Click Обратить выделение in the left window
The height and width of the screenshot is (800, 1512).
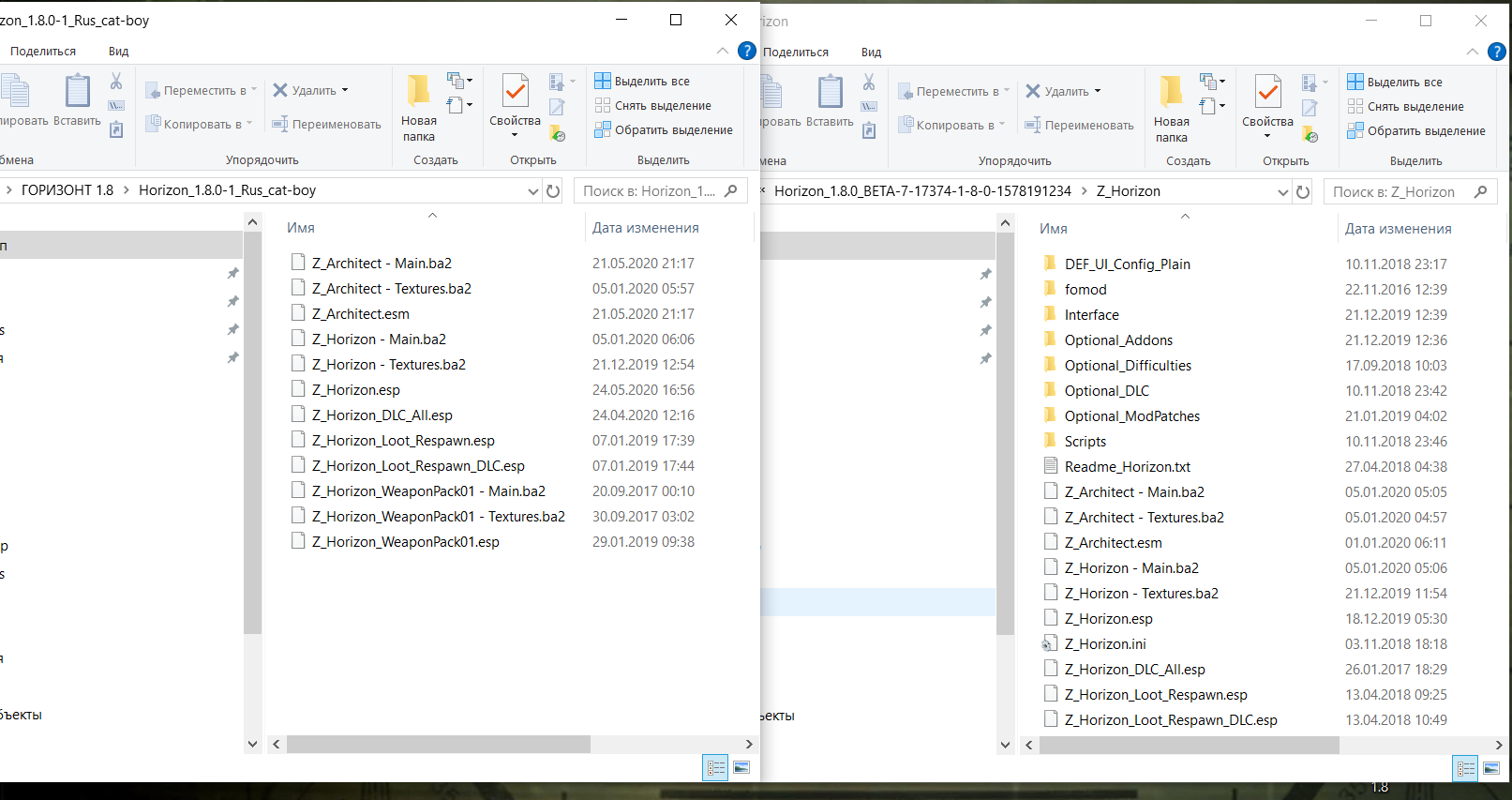[x=673, y=130]
